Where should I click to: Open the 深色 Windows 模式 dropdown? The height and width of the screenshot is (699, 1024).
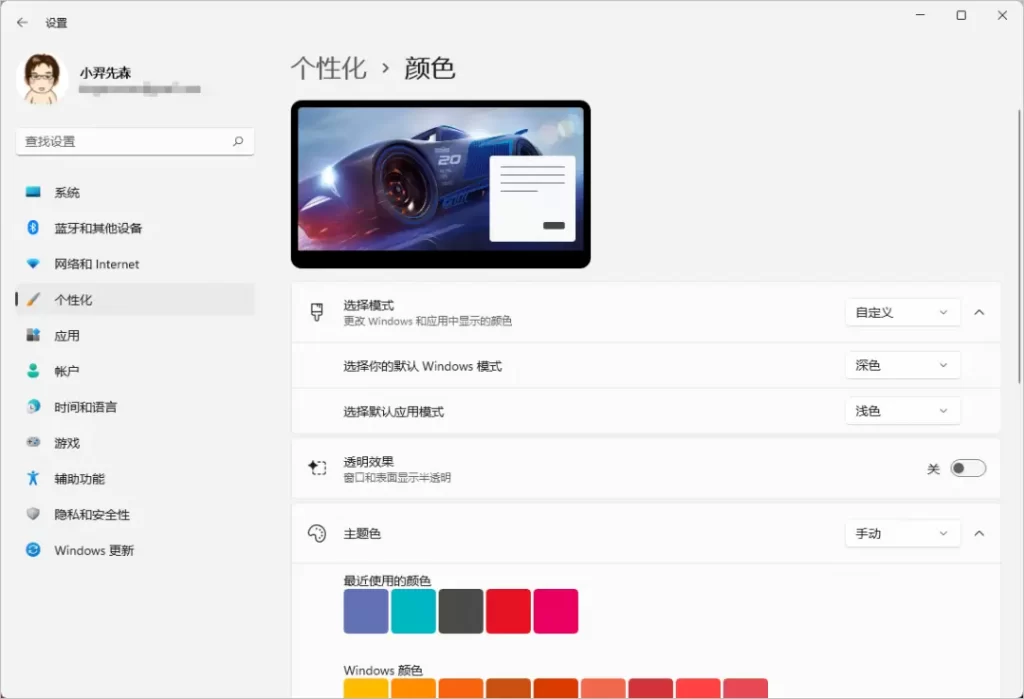pos(901,365)
